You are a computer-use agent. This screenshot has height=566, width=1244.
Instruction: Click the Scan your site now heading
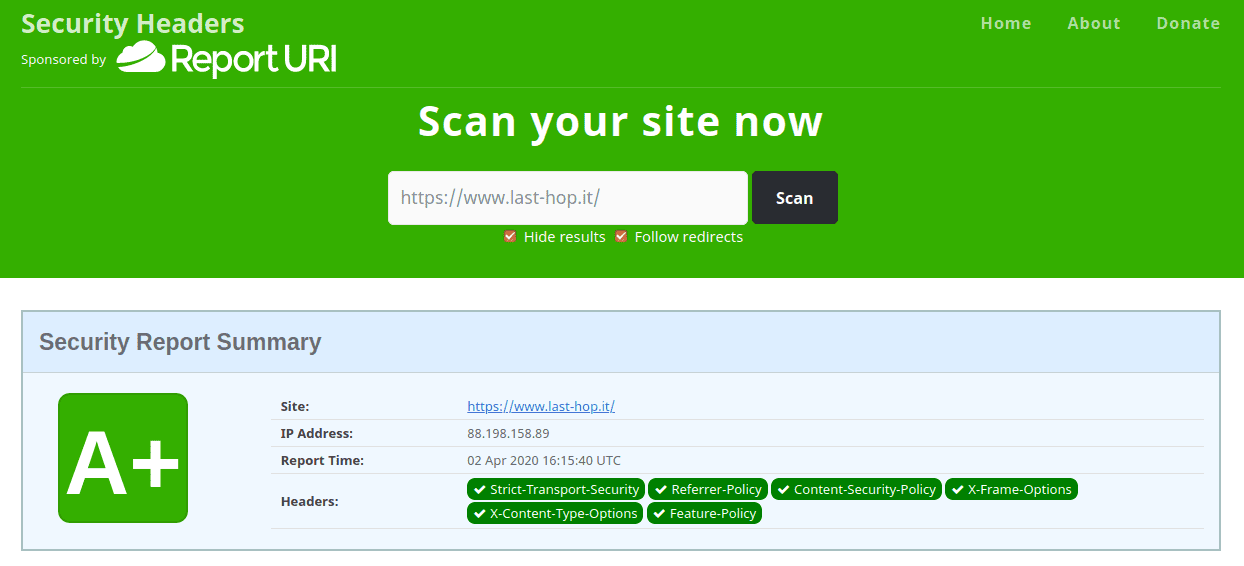(620, 121)
